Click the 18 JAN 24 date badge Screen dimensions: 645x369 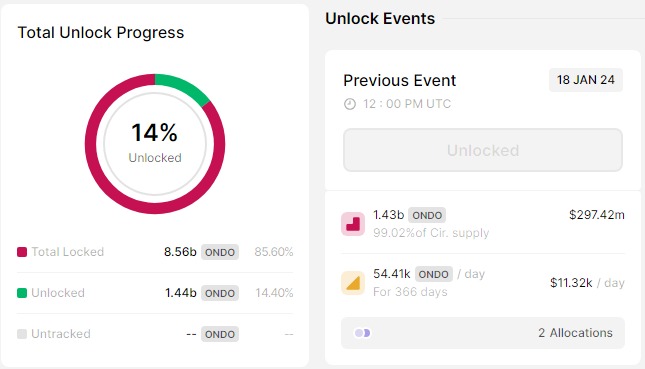point(586,80)
